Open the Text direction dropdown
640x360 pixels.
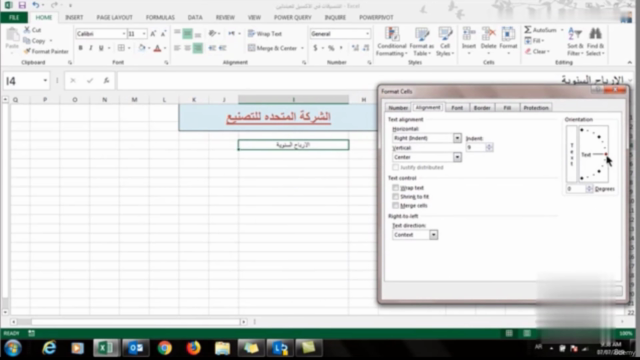[433, 235]
